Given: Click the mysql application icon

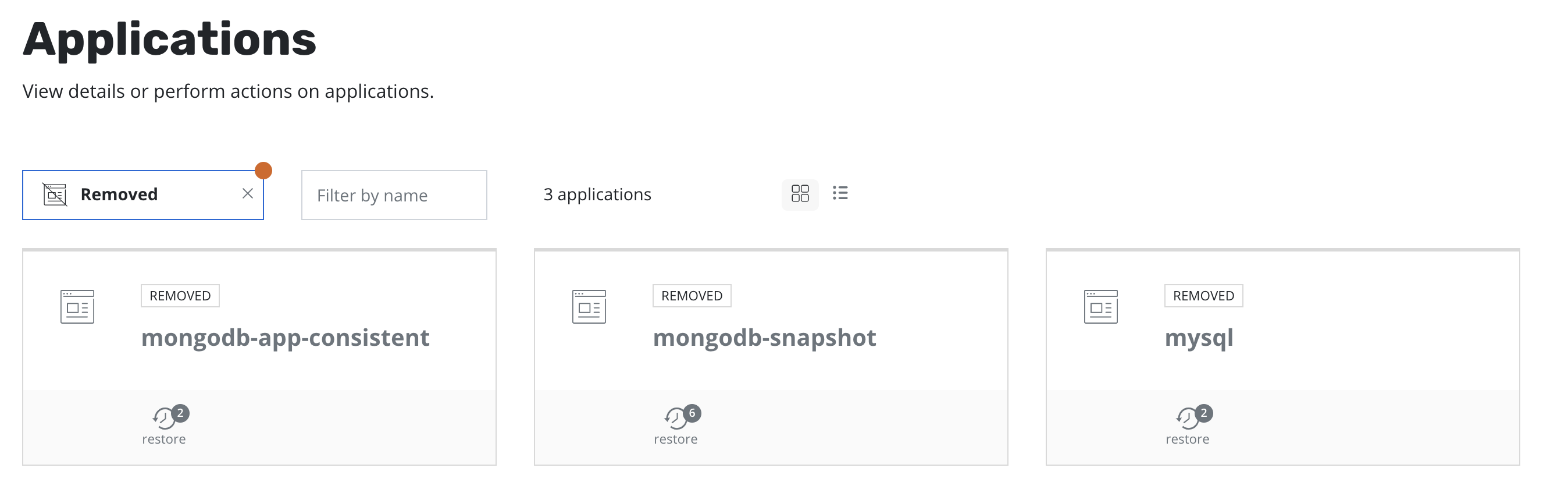Looking at the screenshot, I should pos(1100,306).
